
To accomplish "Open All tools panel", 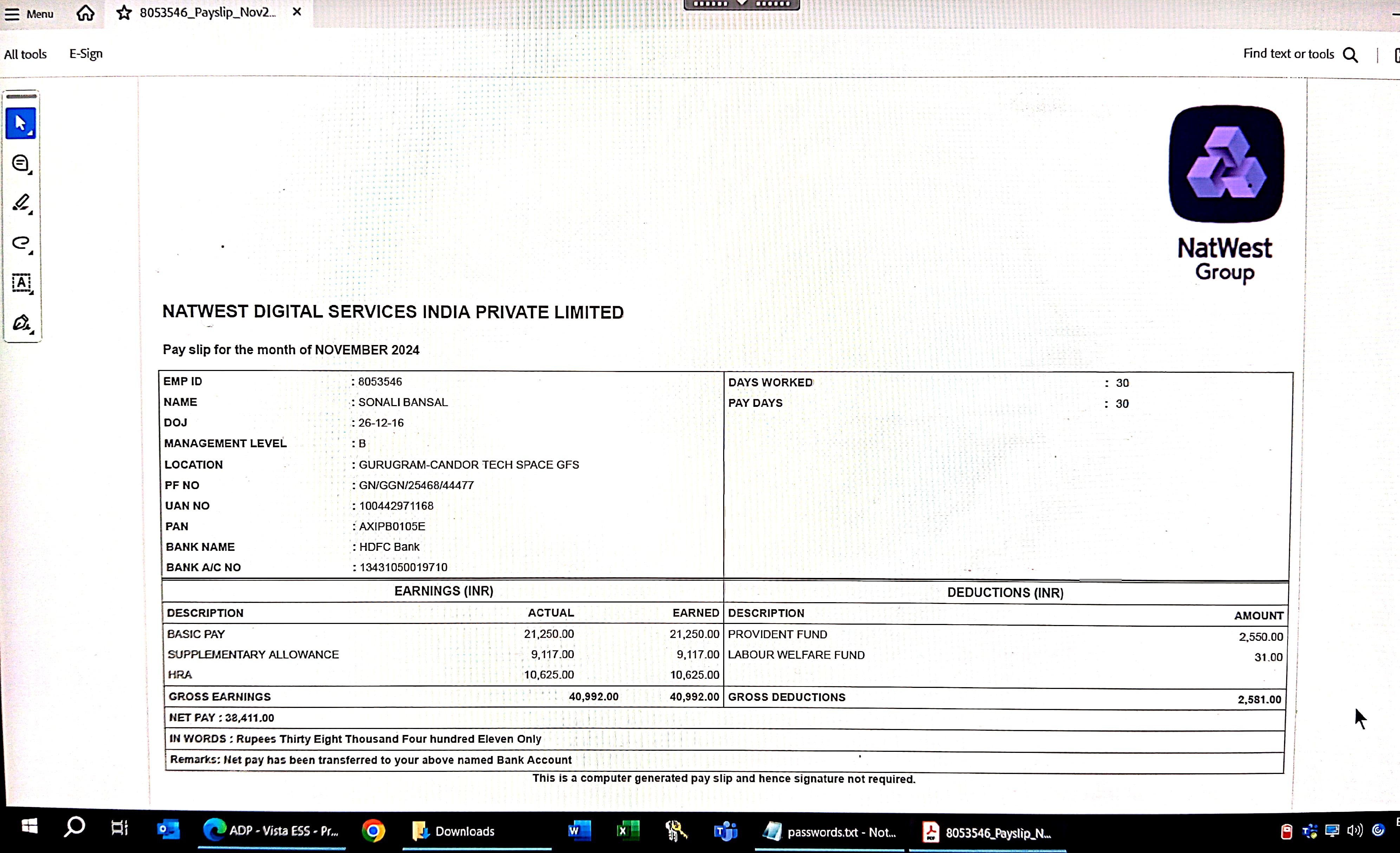I will pos(25,54).
